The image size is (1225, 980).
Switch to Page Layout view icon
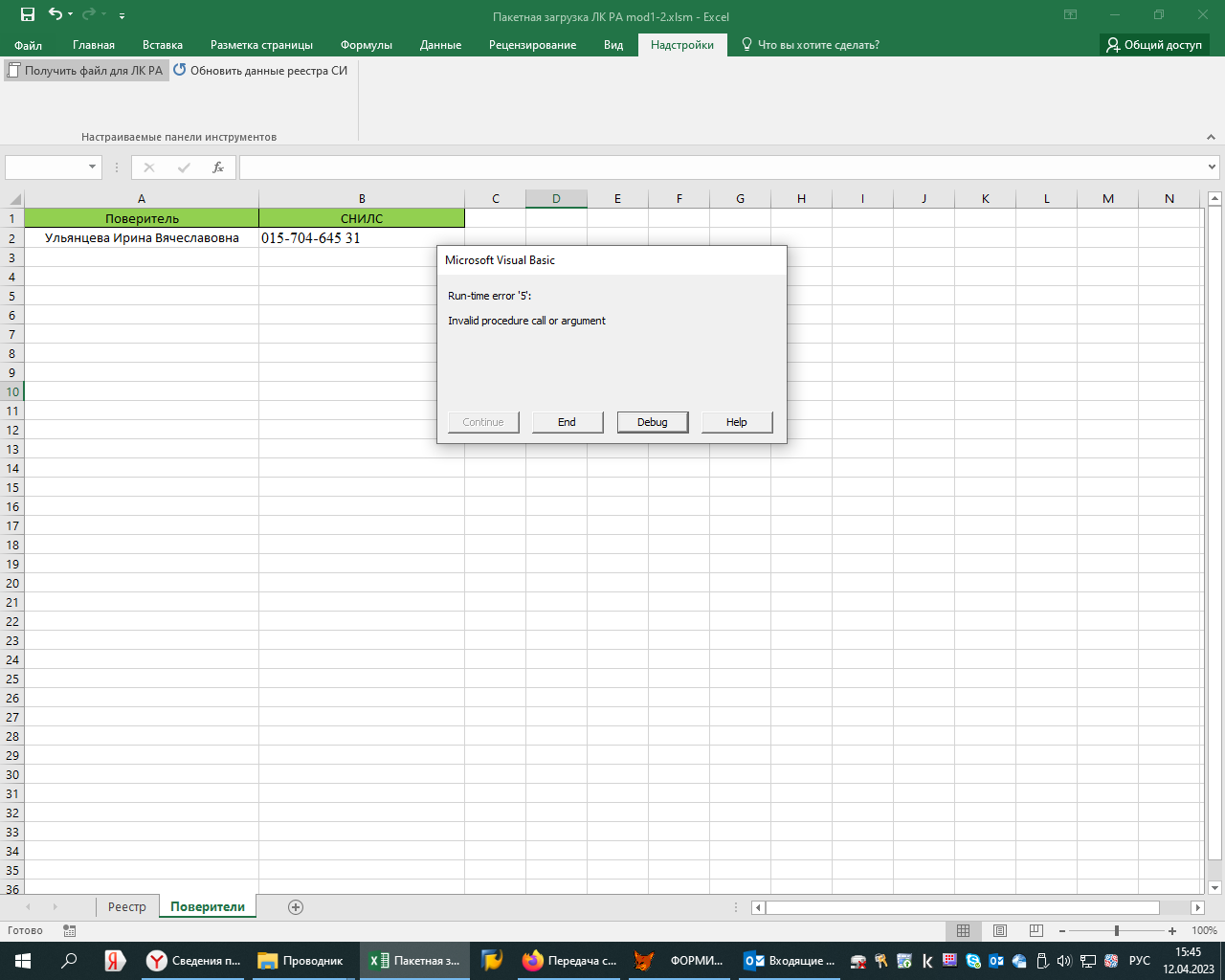[x=1000, y=931]
